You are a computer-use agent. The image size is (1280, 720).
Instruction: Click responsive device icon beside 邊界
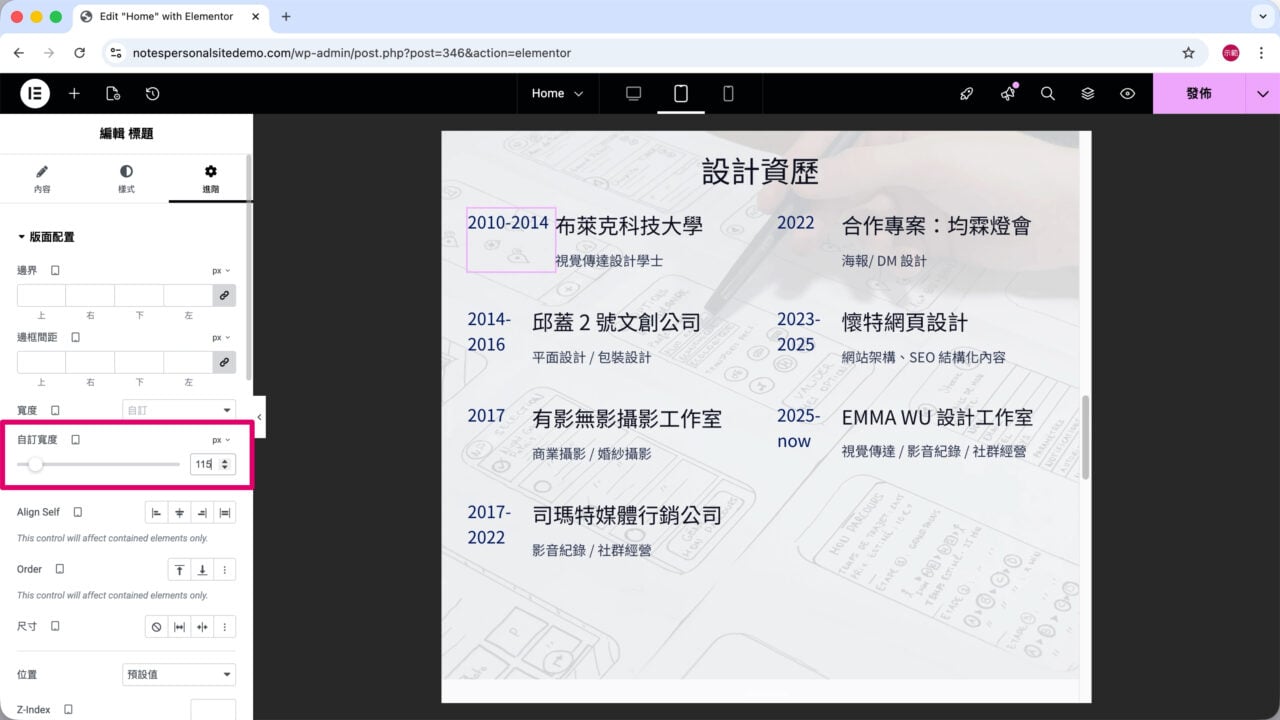[x=55, y=270]
